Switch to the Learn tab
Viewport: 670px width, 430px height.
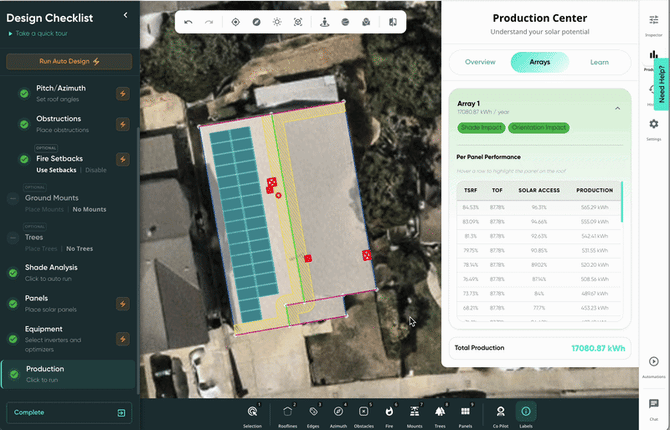599,62
